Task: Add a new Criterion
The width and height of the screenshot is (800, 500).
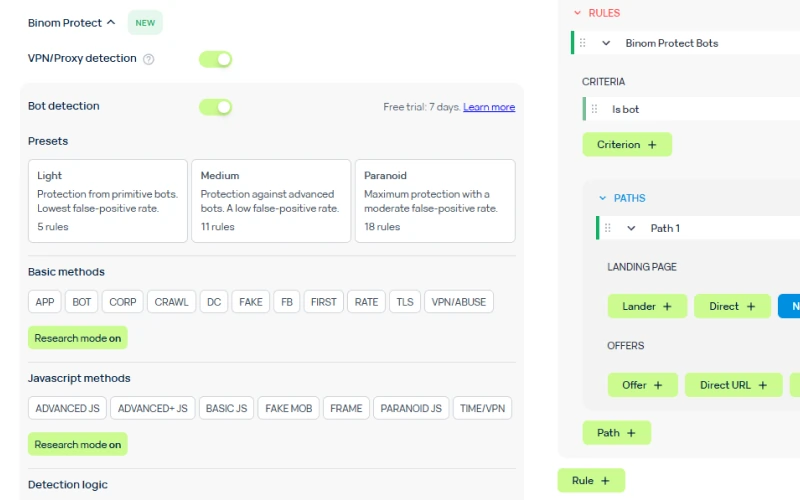Action: (x=627, y=145)
